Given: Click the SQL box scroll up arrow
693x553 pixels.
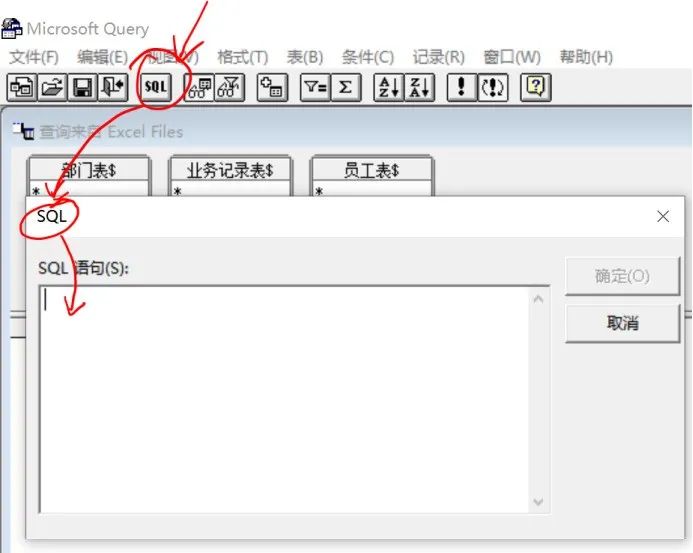Looking at the screenshot, I should 538,299.
